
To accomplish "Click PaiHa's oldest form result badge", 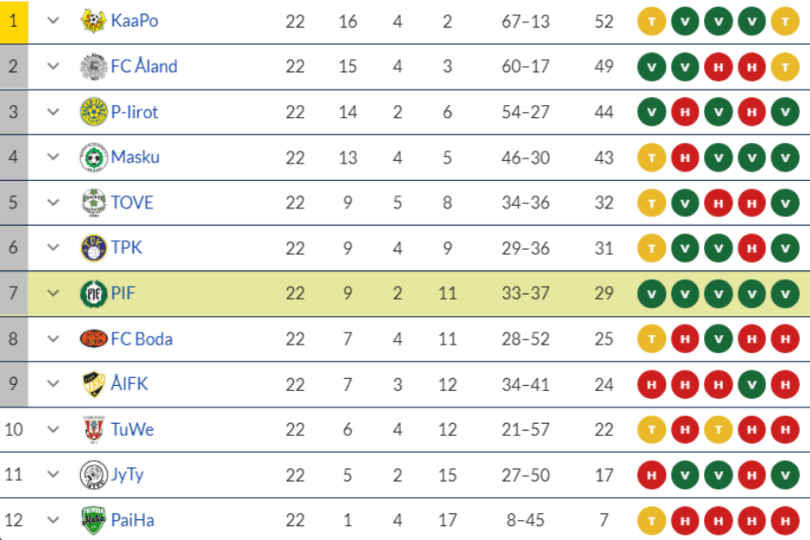I will click(652, 520).
